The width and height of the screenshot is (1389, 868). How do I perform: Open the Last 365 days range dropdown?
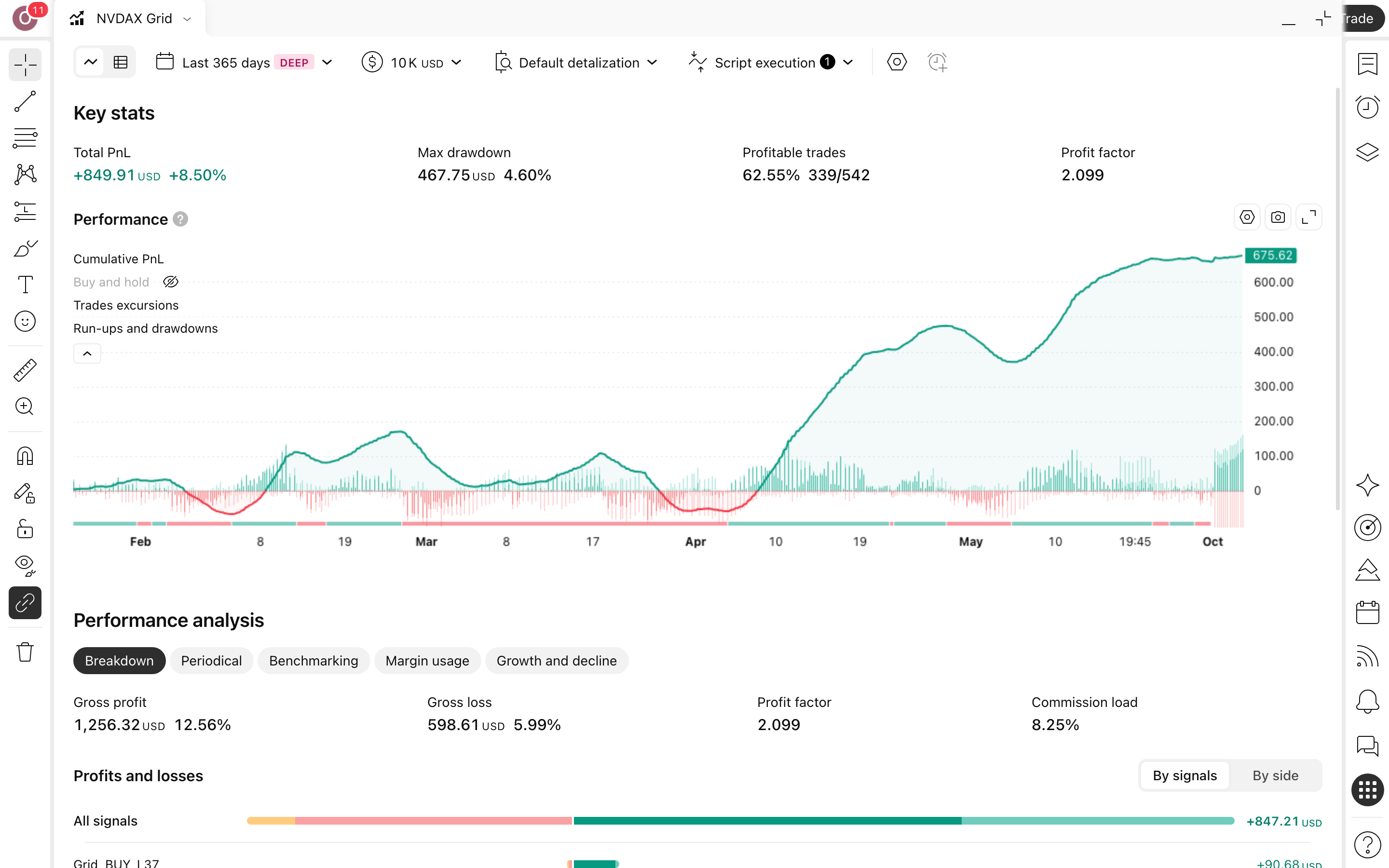pos(244,62)
